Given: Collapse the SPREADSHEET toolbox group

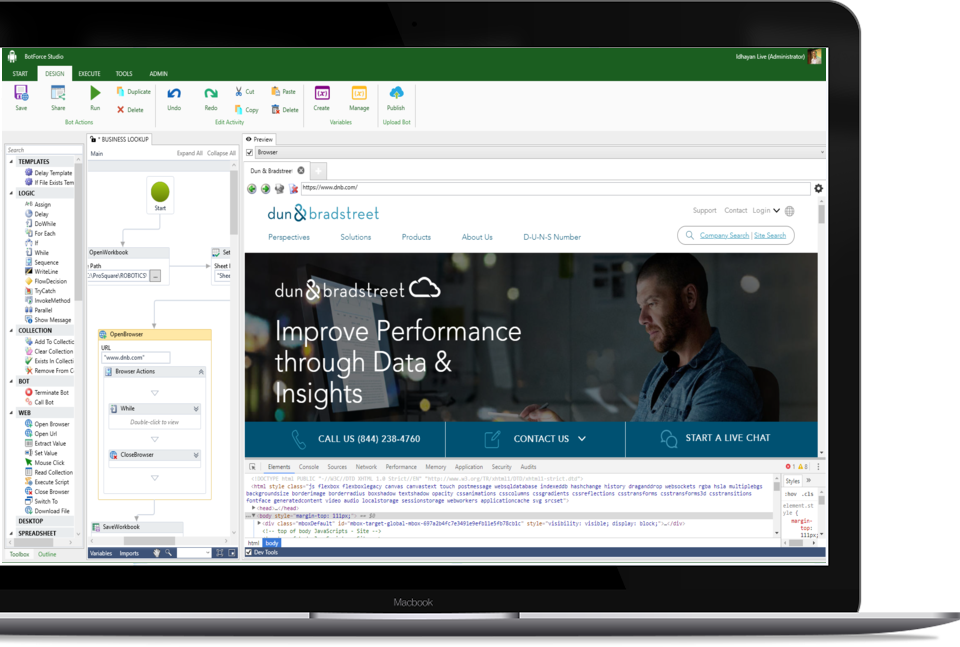Looking at the screenshot, I should [x=11, y=533].
